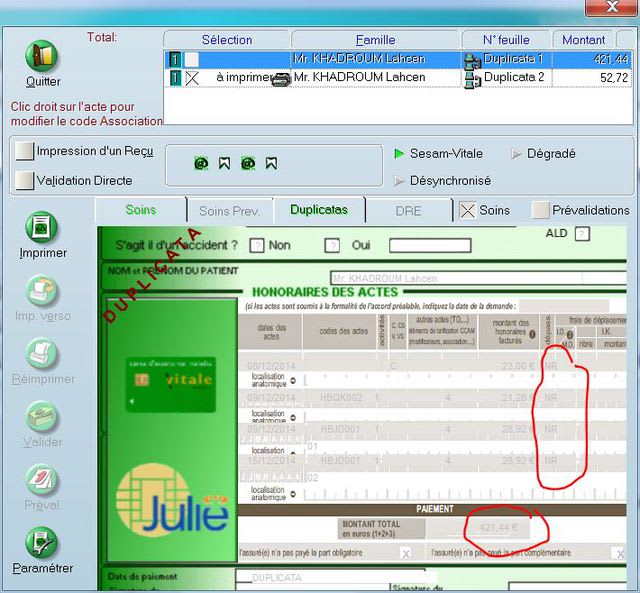Image resolution: width=640 pixels, height=593 pixels.
Task: Click the Réimprimer icon
Action: 42,354
